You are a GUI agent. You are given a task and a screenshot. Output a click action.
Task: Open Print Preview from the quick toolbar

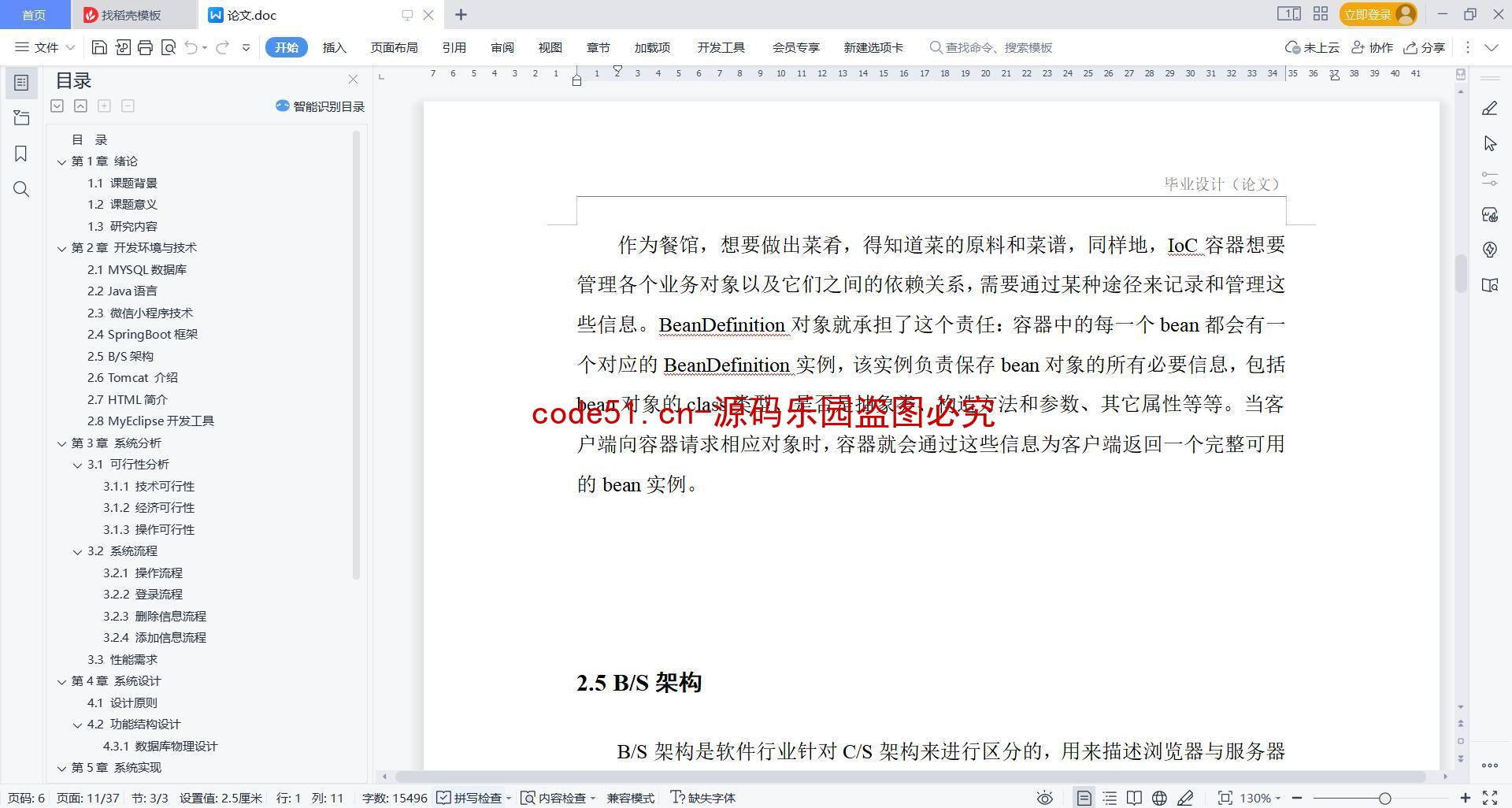click(168, 47)
